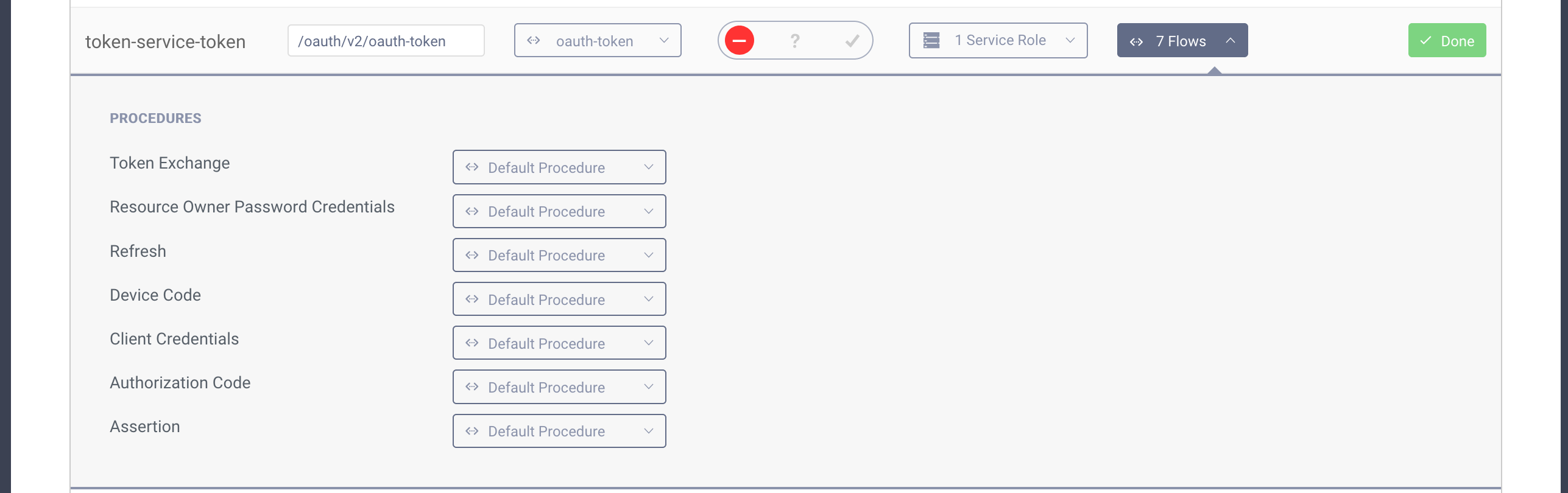Image resolution: width=1568 pixels, height=493 pixels.
Task: Click the server icon beside Service Role
Action: coord(931,40)
